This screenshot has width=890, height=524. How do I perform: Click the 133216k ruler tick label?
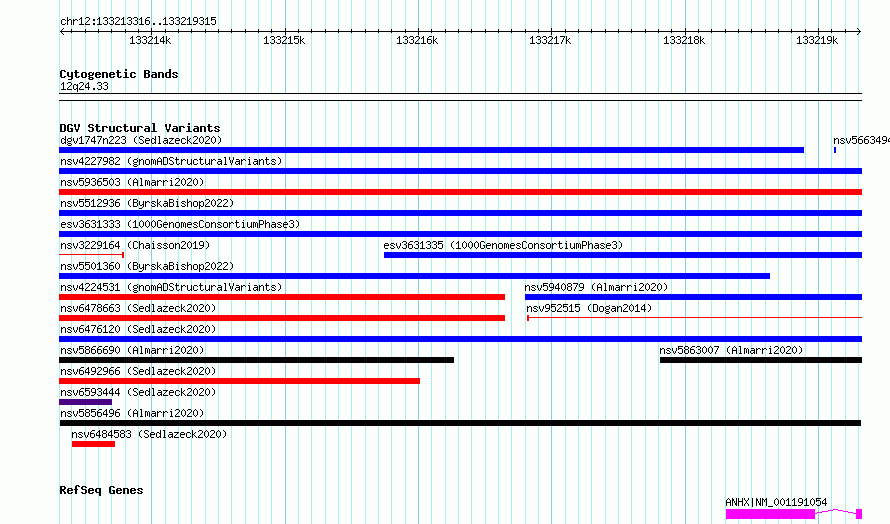pos(417,40)
